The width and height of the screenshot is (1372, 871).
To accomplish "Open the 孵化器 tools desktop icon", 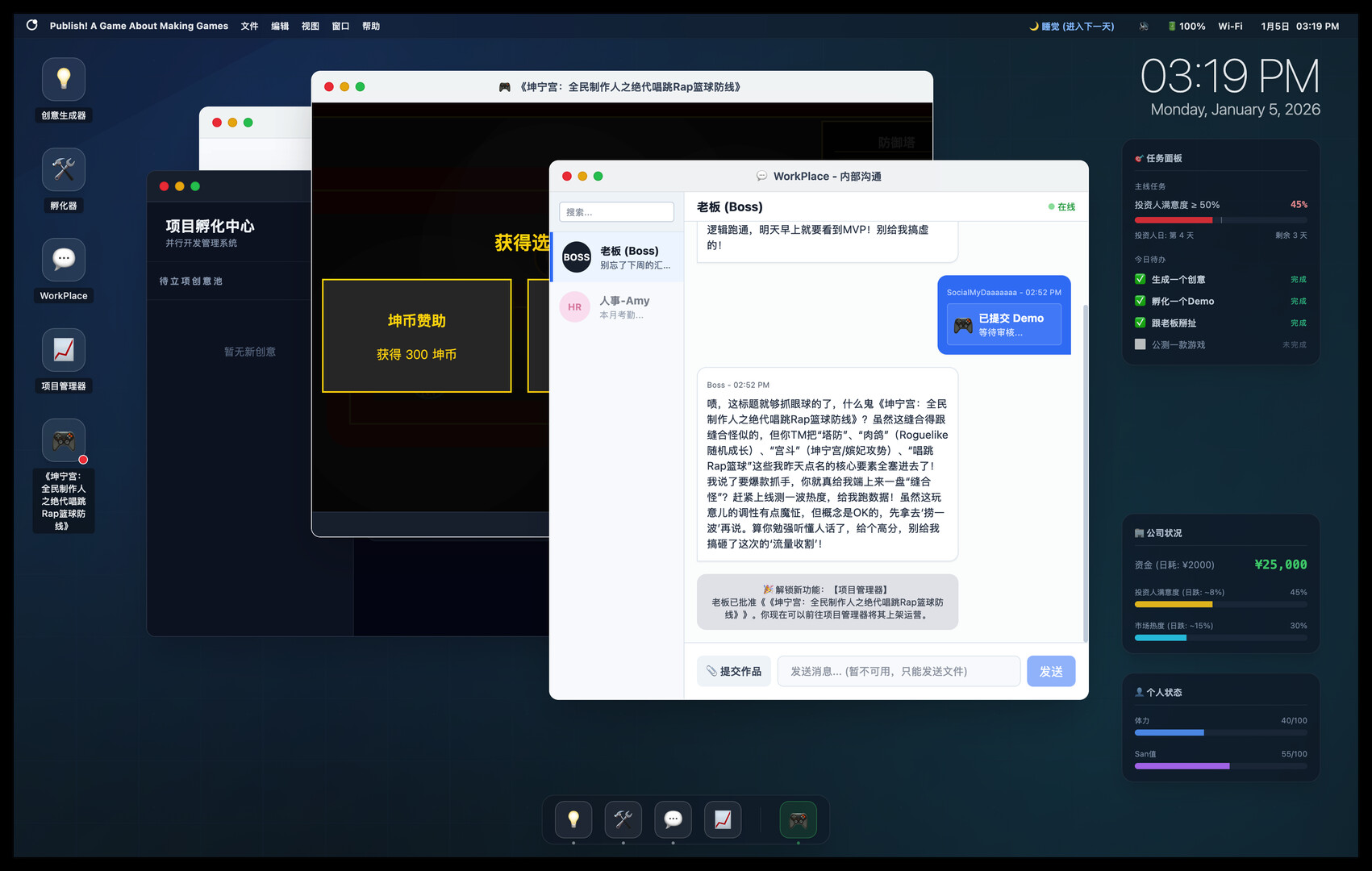I will [64, 170].
